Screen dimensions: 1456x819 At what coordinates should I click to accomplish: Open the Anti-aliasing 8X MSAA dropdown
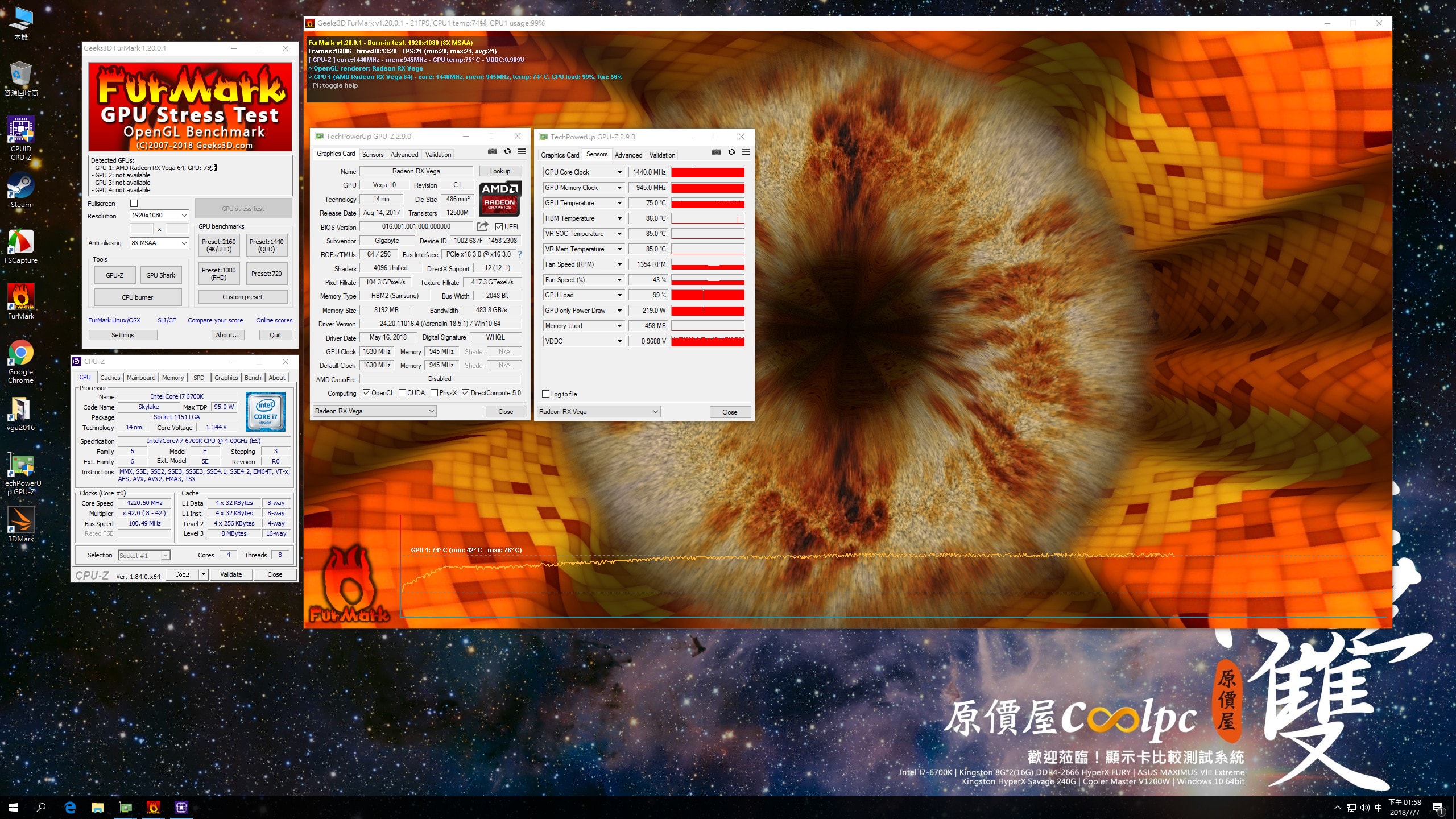coord(159,243)
